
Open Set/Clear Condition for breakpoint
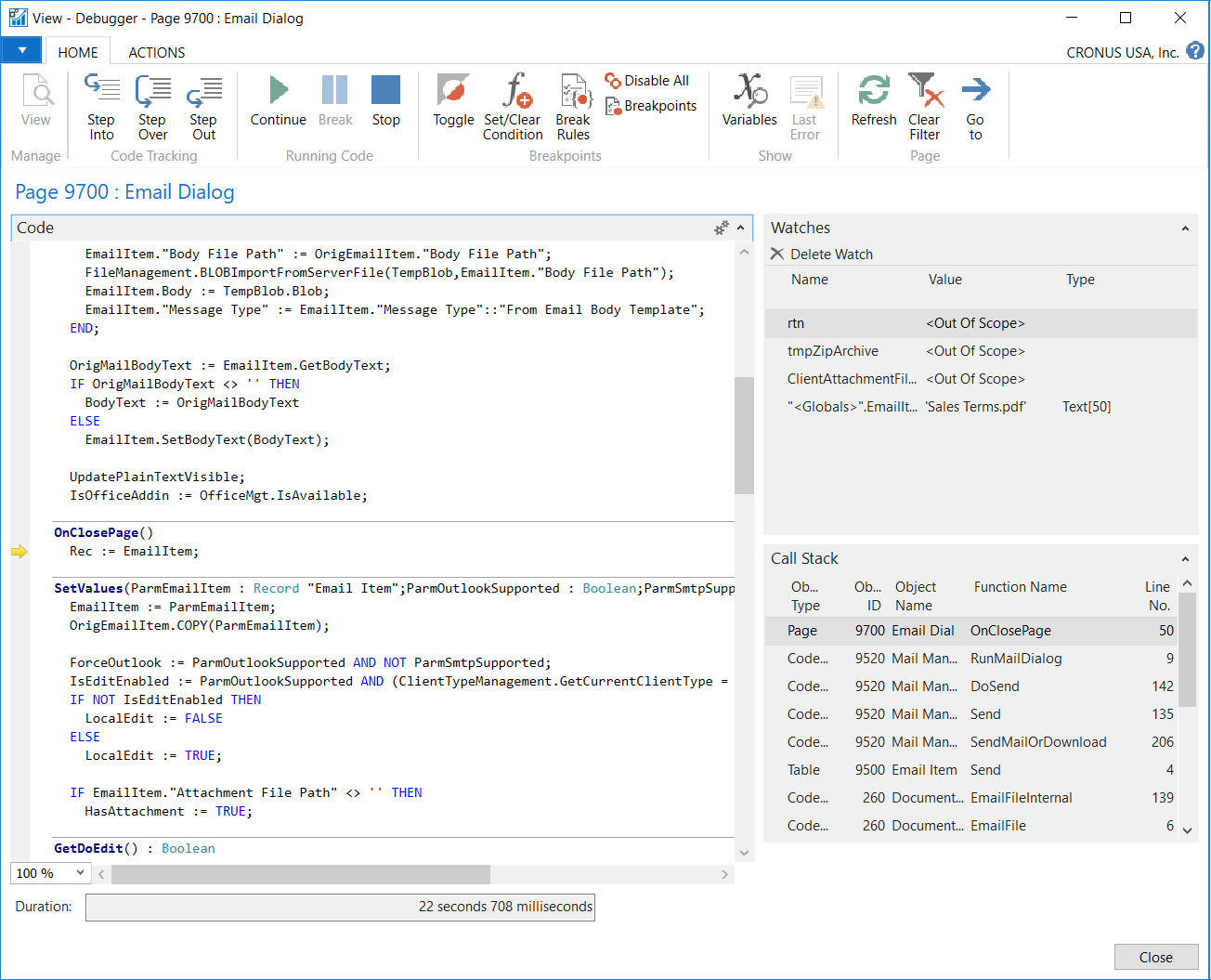click(513, 91)
